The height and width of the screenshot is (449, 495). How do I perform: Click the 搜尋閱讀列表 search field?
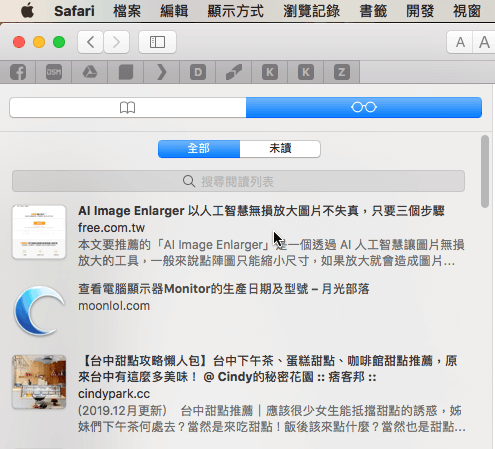click(238, 181)
